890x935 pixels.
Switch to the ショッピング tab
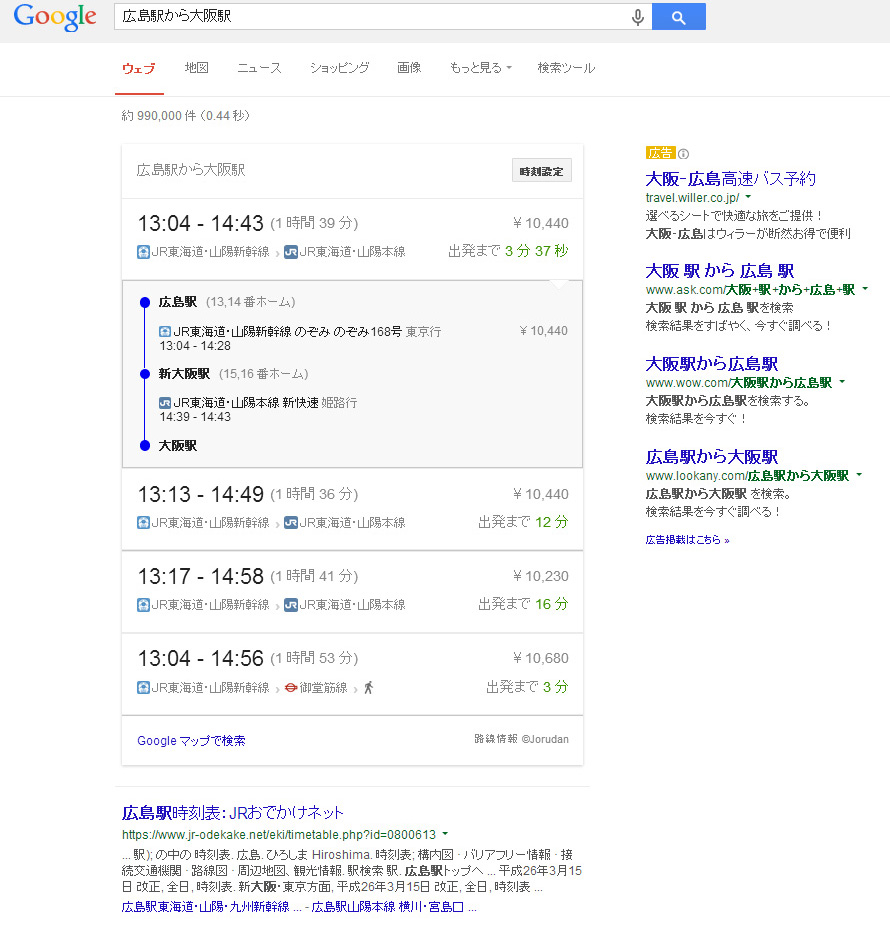click(x=340, y=68)
